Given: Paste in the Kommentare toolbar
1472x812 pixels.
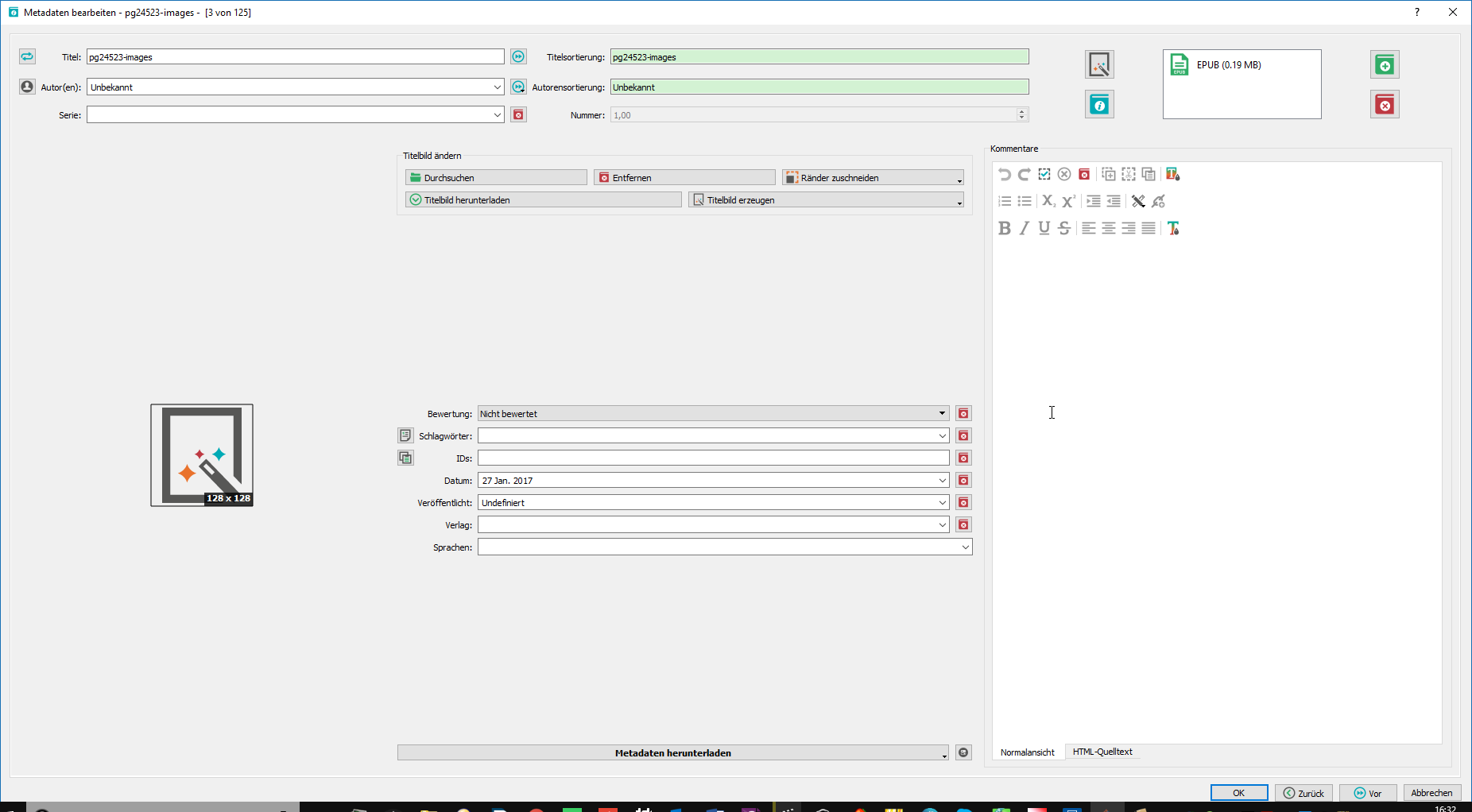Looking at the screenshot, I should click(x=1149, y=174).
